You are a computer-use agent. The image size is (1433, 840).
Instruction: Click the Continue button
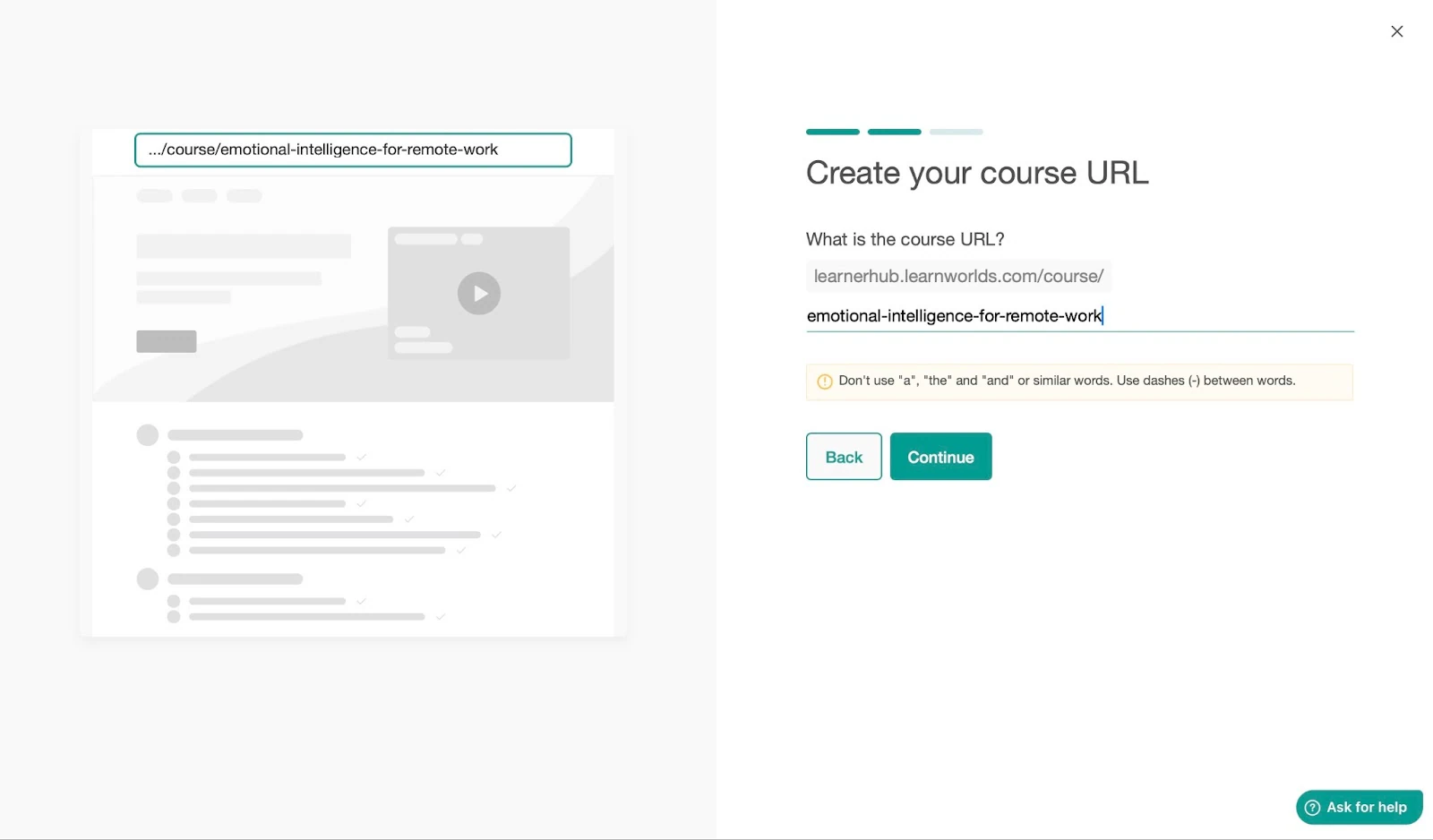point(940,457)
